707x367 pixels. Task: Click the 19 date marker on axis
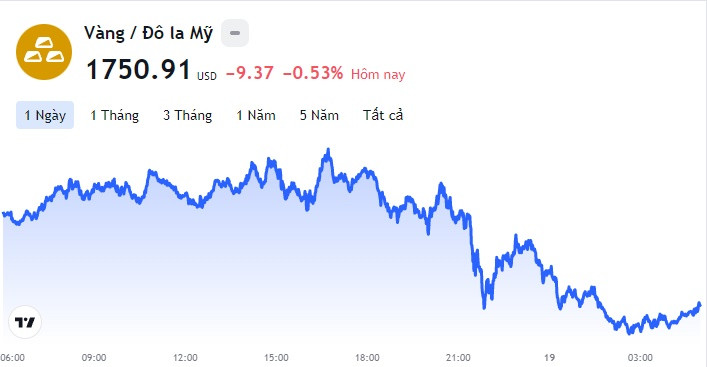click(549, 358)
